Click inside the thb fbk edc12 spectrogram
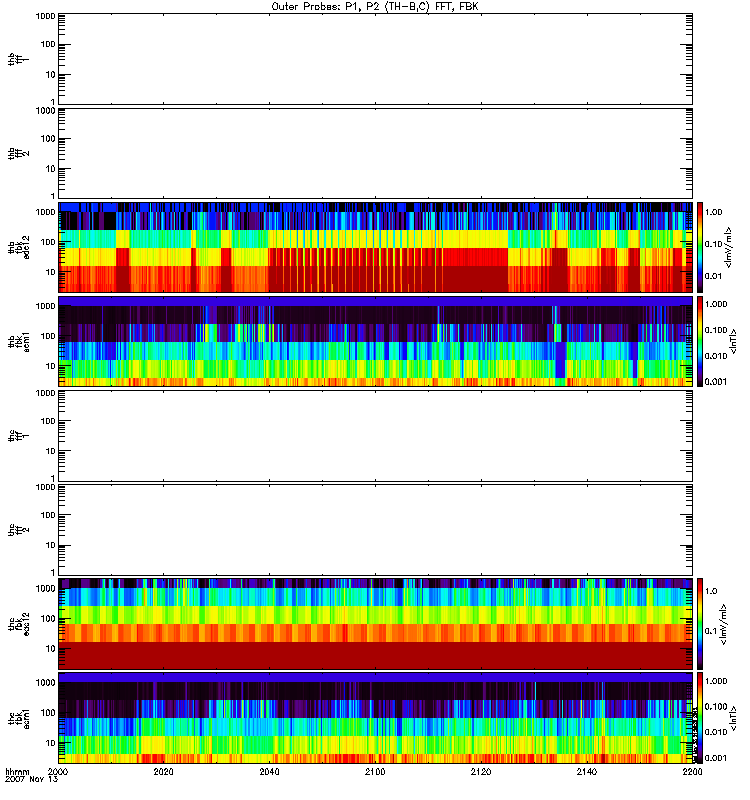 pyautogui.click(x=375, y=246)
